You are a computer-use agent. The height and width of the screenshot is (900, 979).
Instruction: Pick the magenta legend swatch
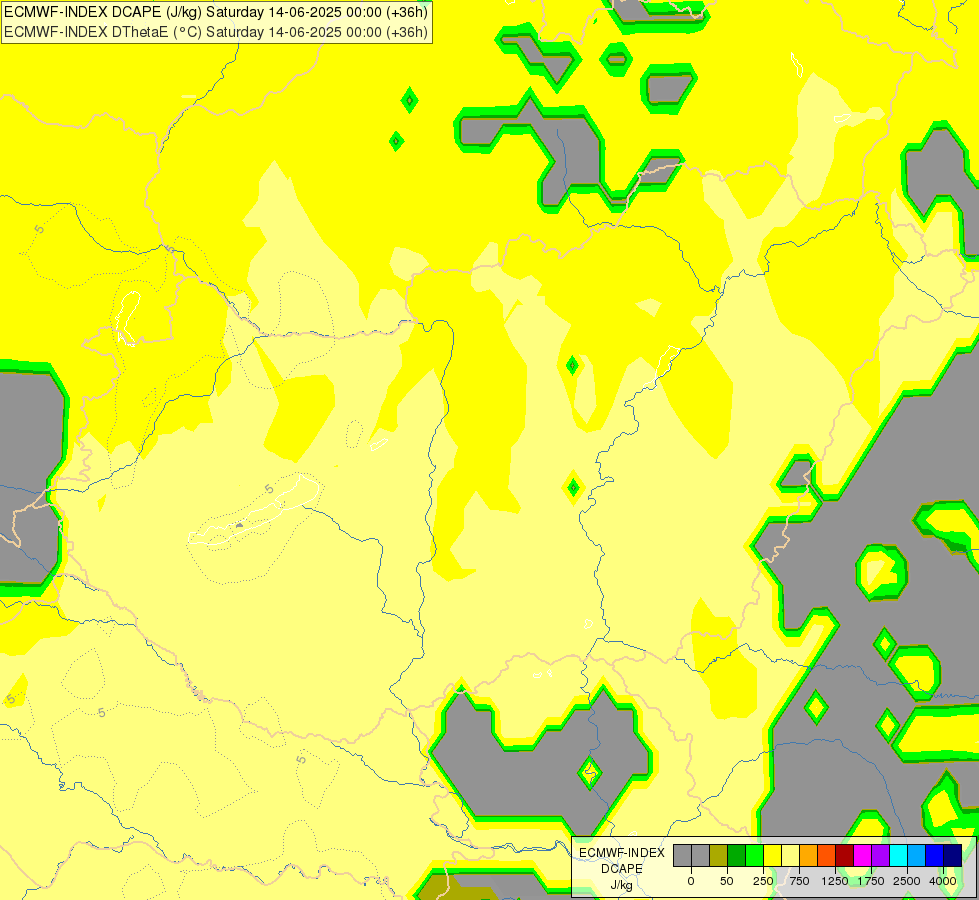tap(863, 856)
